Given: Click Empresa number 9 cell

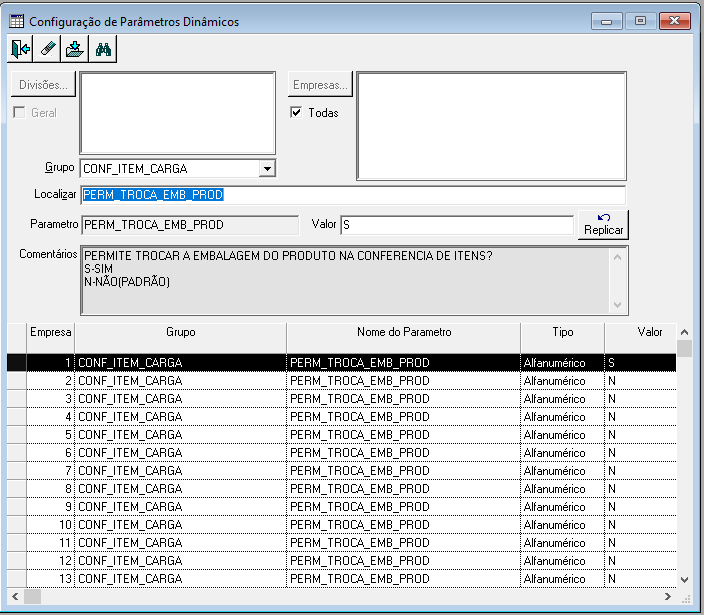Looking at the screenshot, I should [50, 506].
